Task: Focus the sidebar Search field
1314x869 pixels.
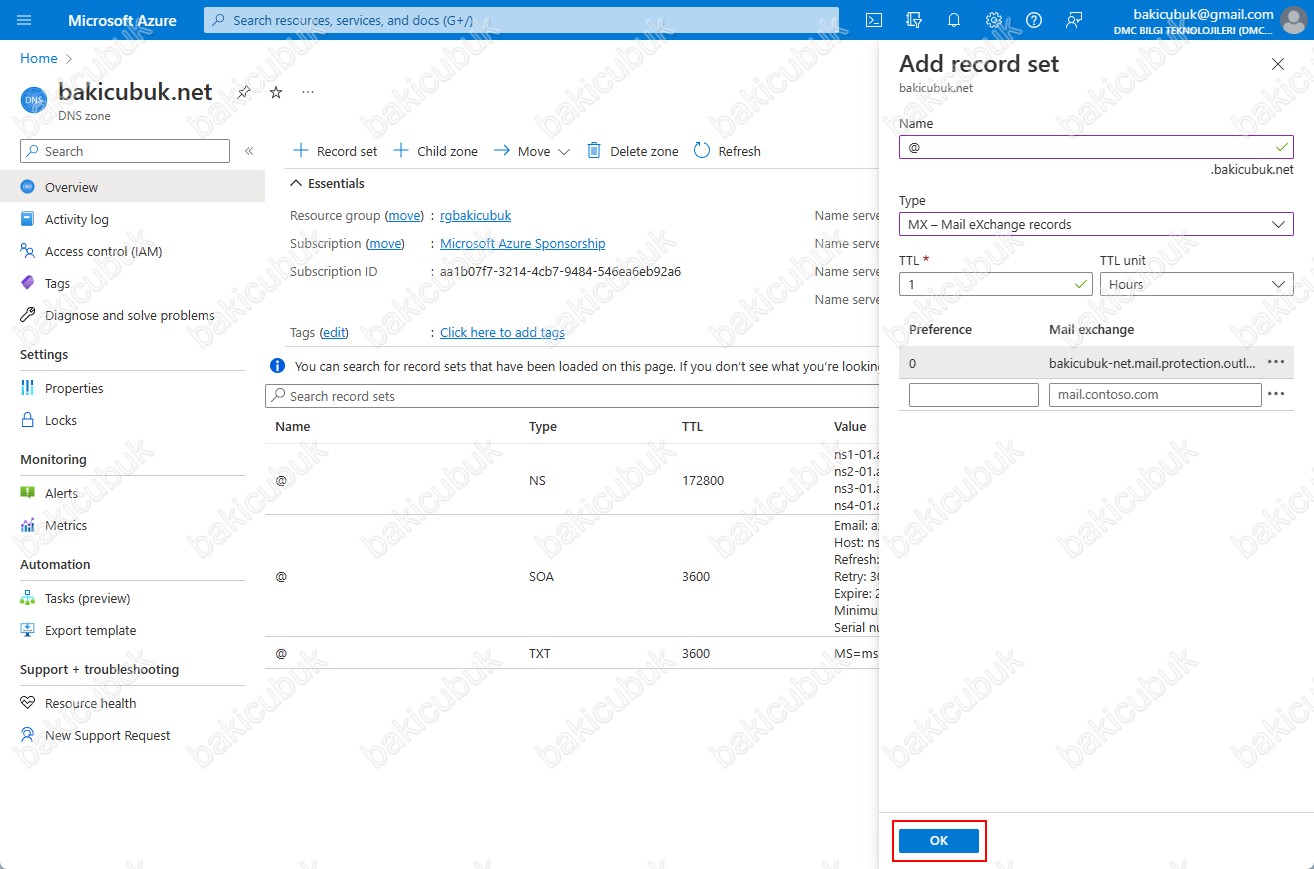Action: click(x=125, y=151)
